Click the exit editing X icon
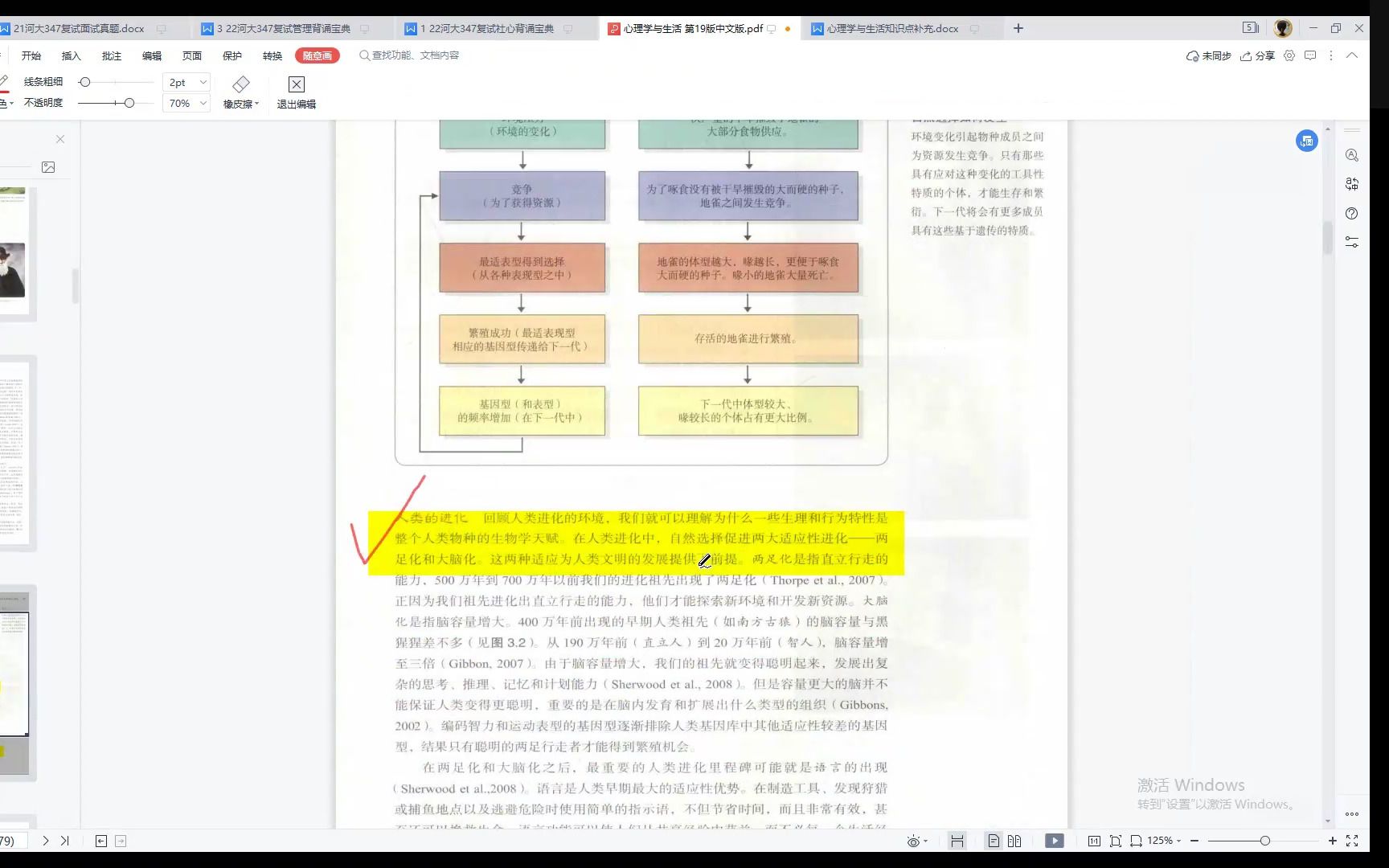Viewport: 1389px width, 868px height. pyautogui.click(x=297, y=84)
